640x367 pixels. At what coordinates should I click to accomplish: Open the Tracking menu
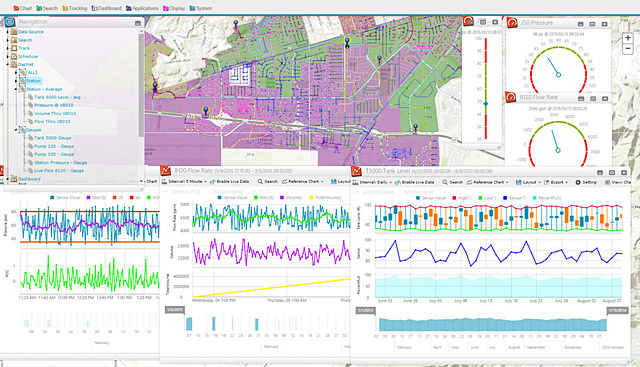click(x=75, y=8)
